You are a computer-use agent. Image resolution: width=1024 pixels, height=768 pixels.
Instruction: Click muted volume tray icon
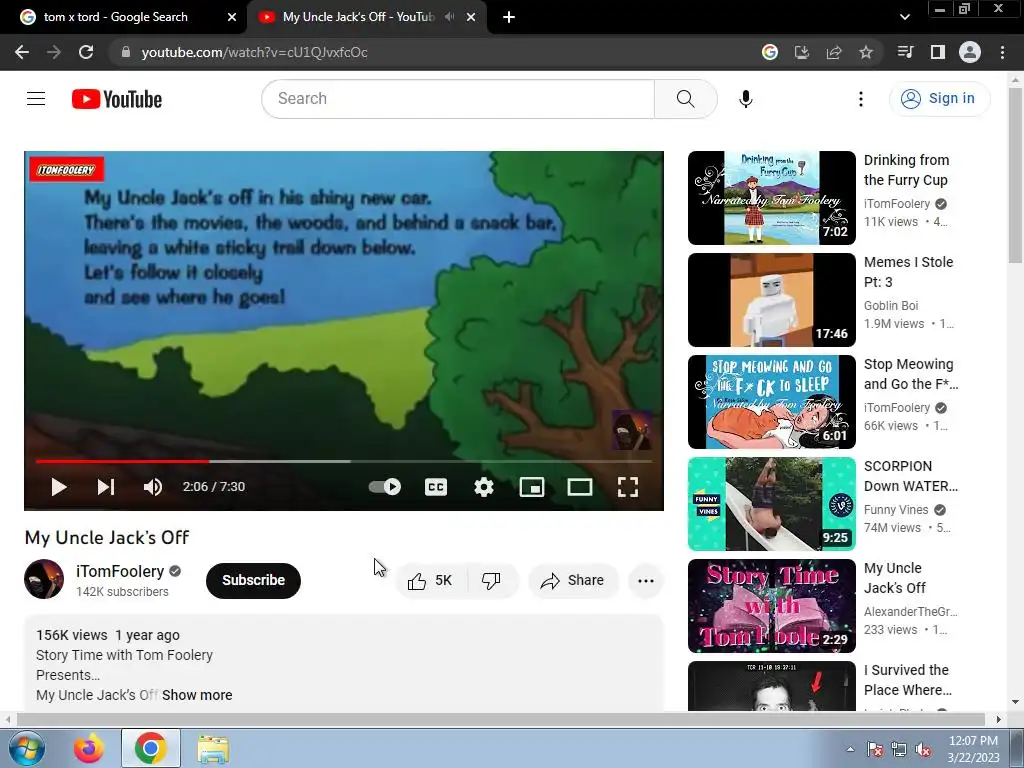pyautogui.click(x=923, y=749)
